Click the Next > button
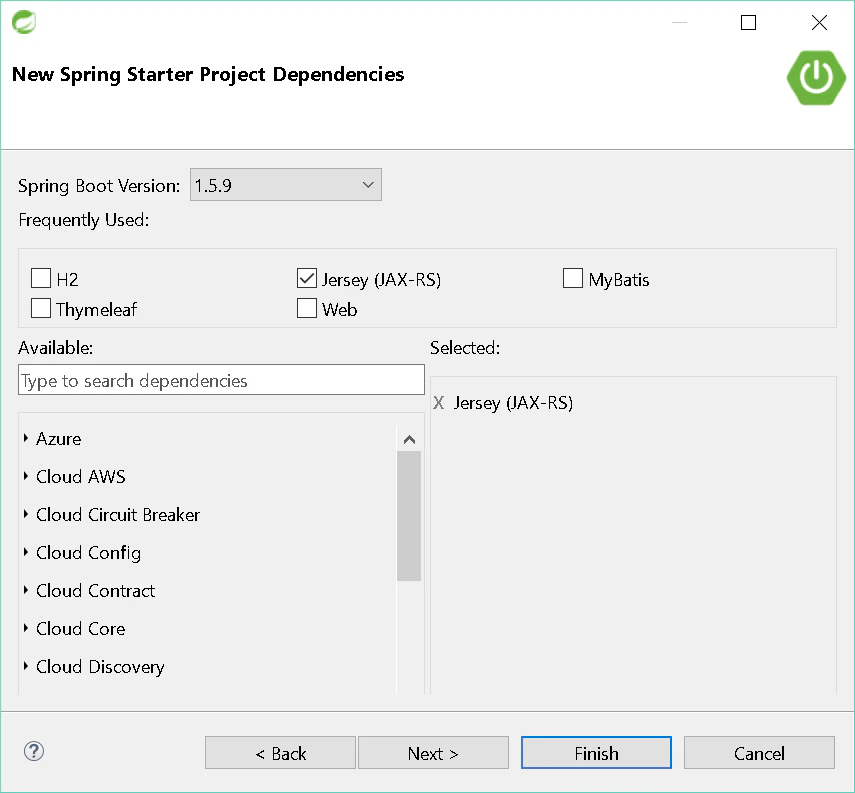The image size is (855, 793). click(x=433, y=753)
